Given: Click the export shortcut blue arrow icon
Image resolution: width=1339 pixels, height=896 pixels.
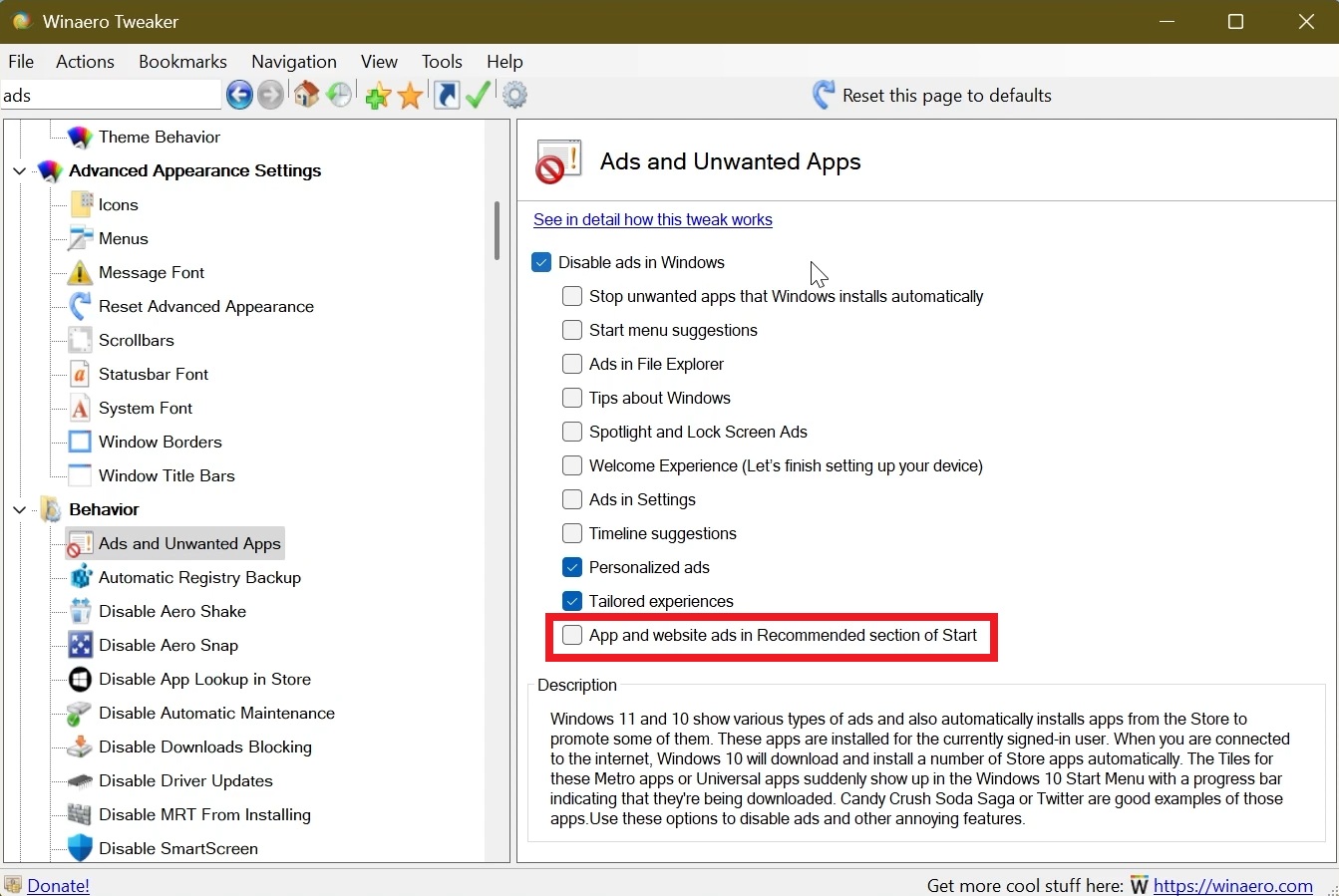Looking at the screenshot, I should [445, 95].
